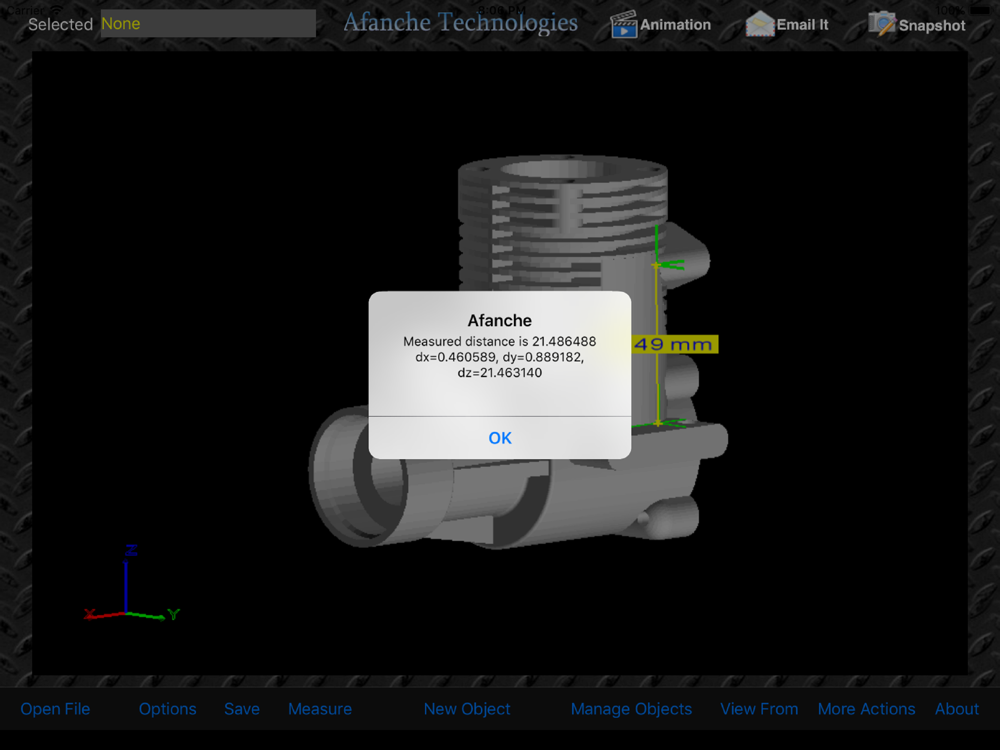Viewport: 1000px width, 750px height.
Task: Click the Selected name field showing None
Action: (x=208, y=24)
